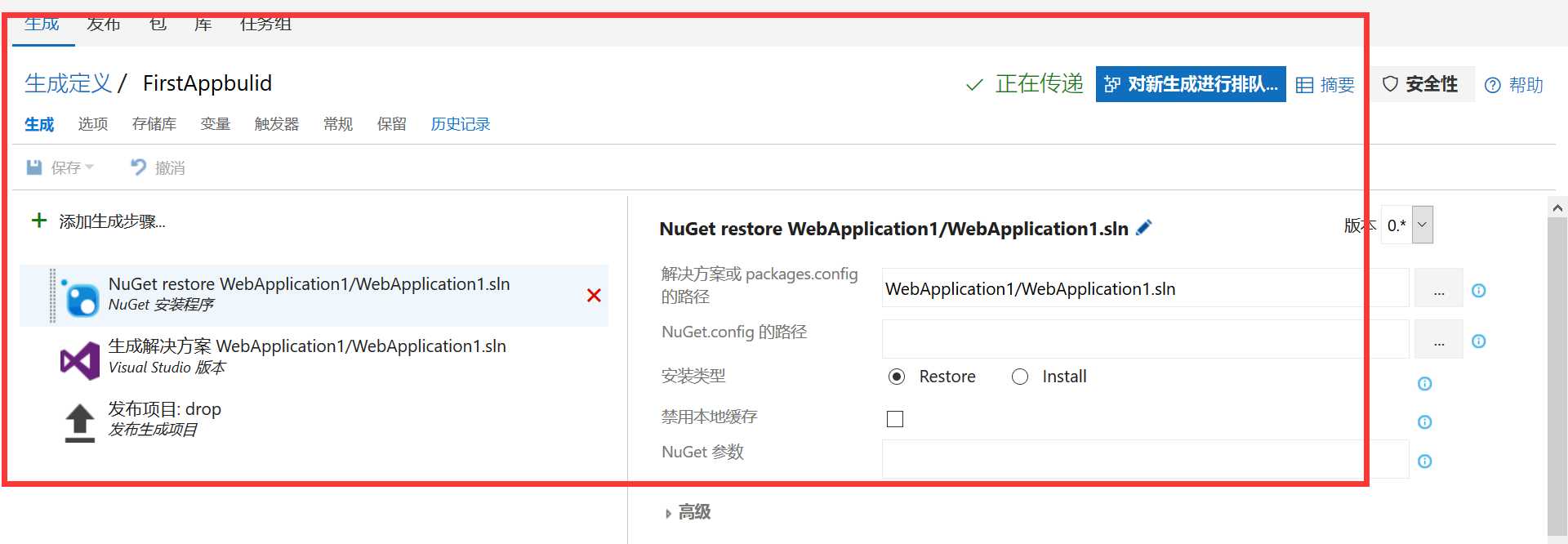Image resolution: width=1568 pixels, height=544 pixels.
Task: Click the 安全性 security button
Action: point(1422,84)
